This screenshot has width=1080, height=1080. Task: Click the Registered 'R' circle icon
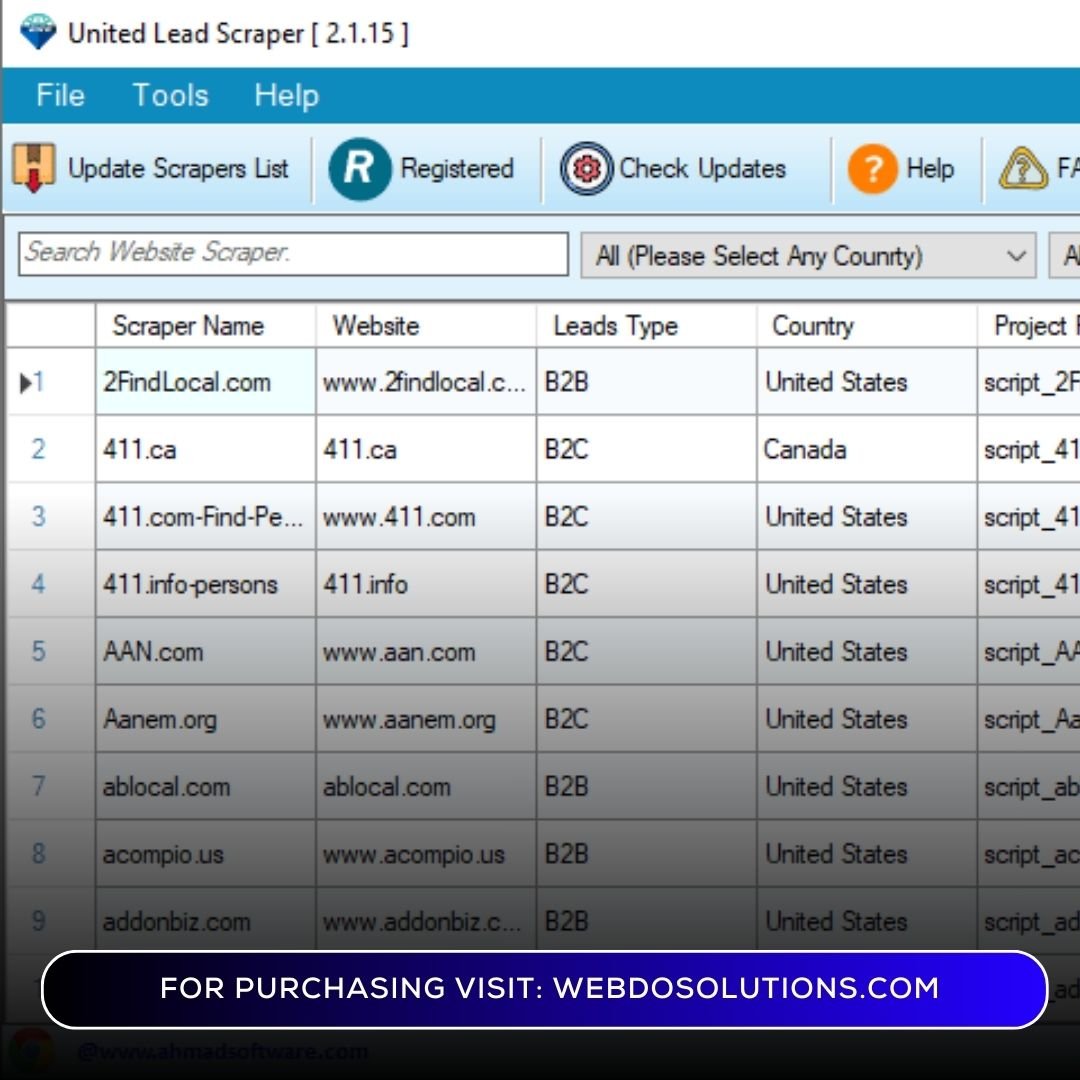click(x=360, y=169)
